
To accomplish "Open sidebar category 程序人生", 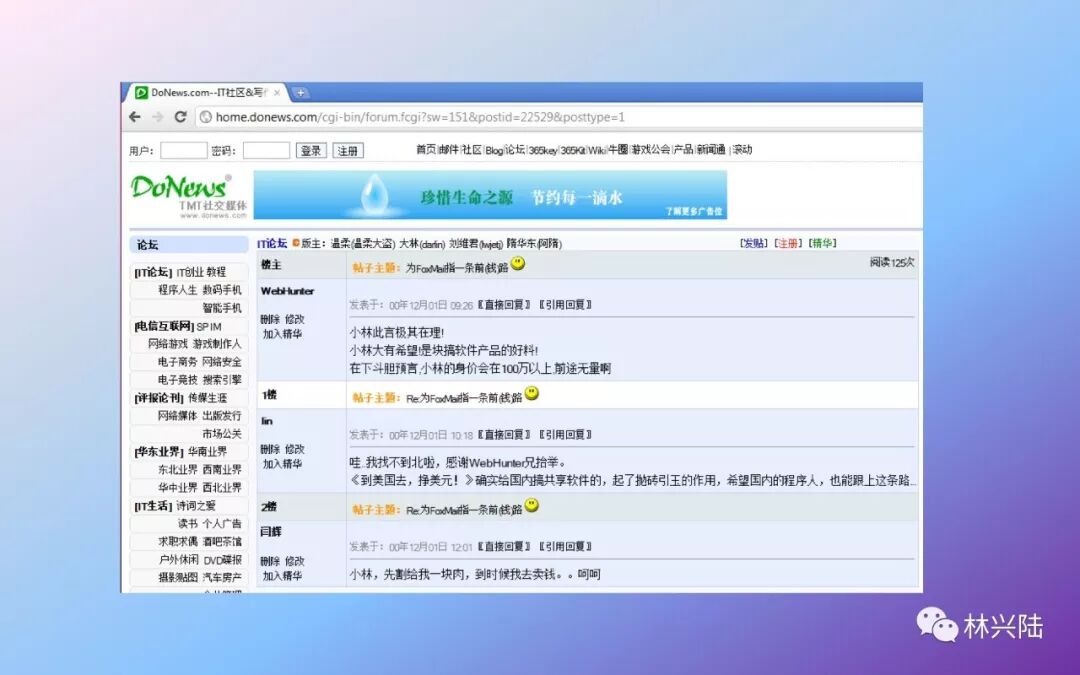I will [x=178, y=290].
